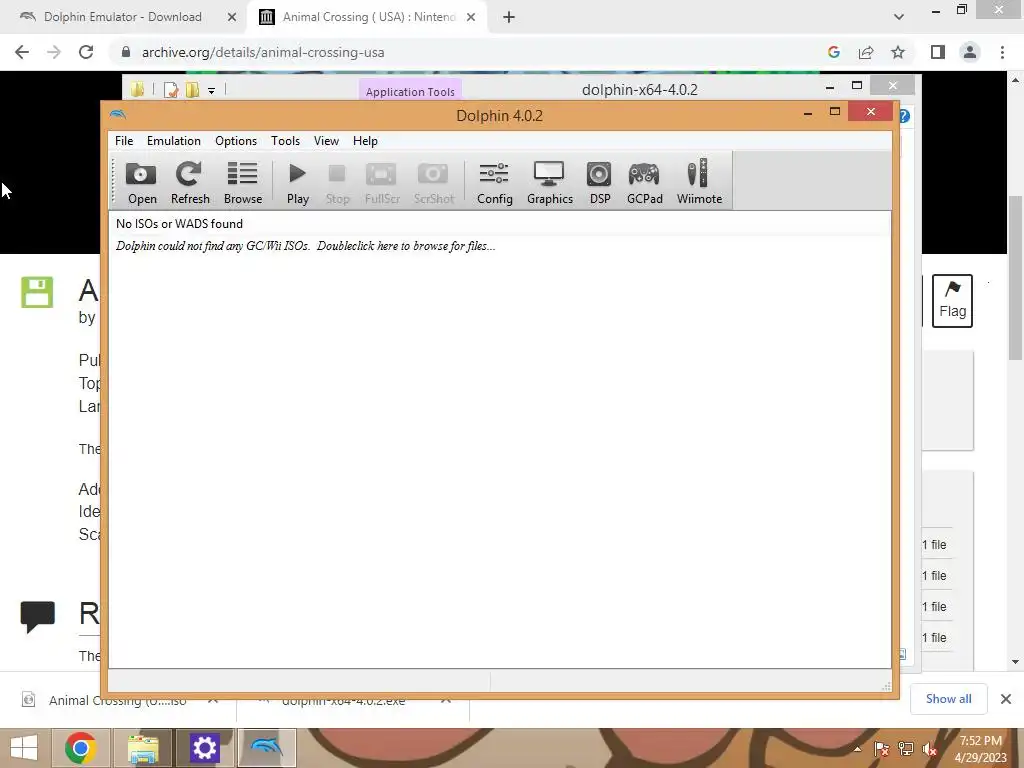
Task: Click the greyed Stop toolbar button
Action: coord(337,182)
